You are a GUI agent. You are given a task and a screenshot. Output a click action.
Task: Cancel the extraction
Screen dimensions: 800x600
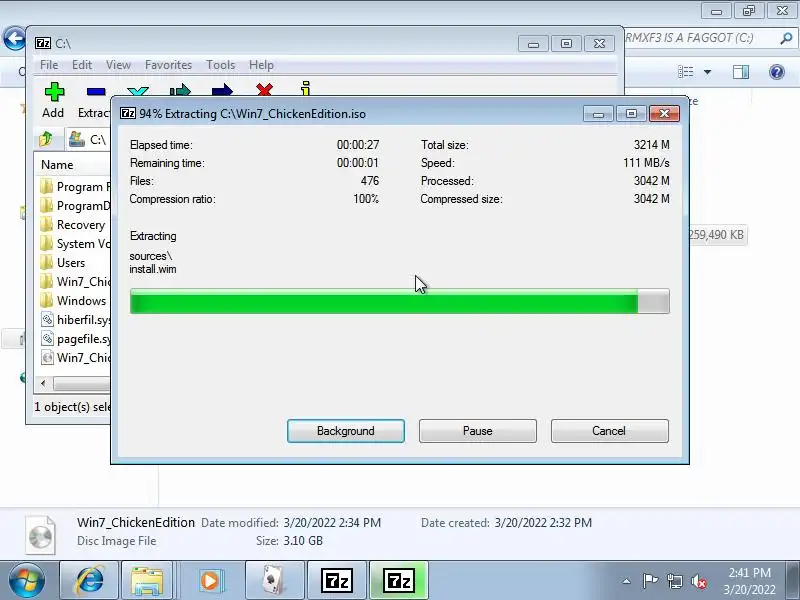610,431
